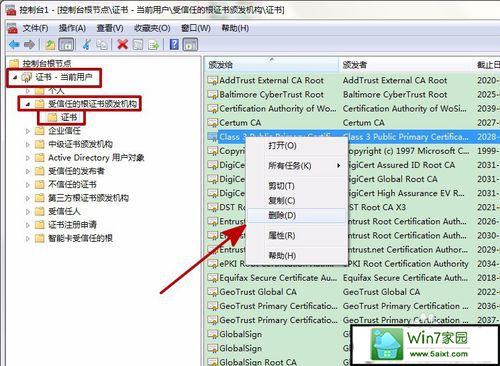
Task: Open the 窗口(W) menu
Action: (196, 28)
